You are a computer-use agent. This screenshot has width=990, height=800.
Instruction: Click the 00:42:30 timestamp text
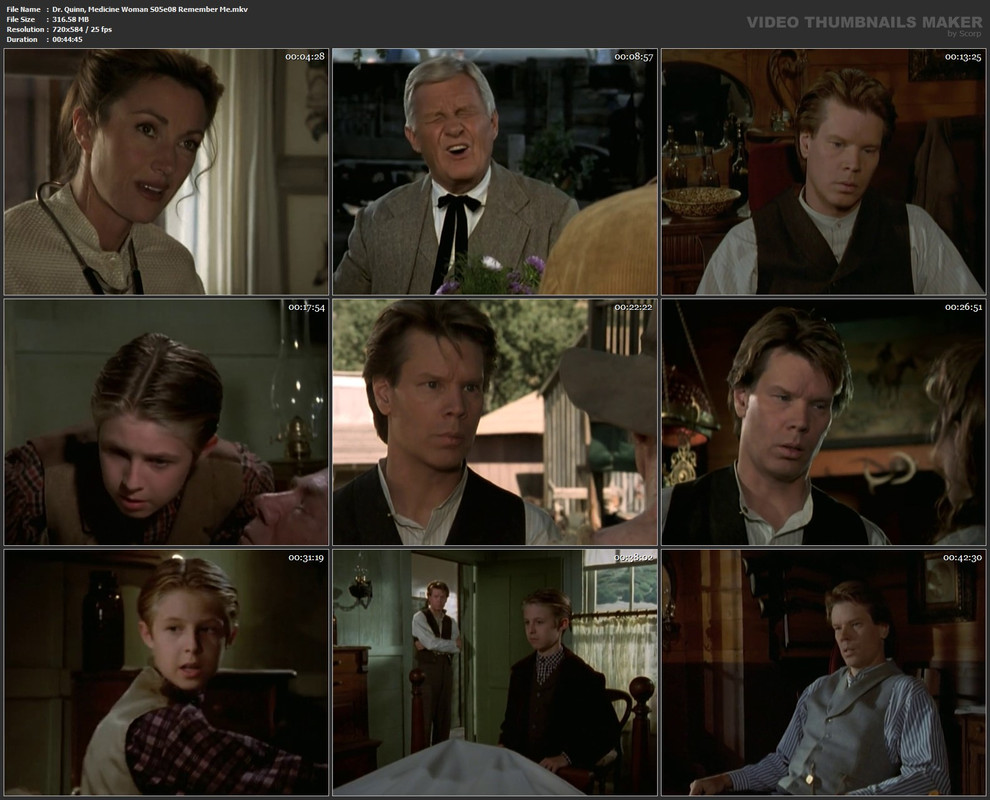[x=963, y=558]
